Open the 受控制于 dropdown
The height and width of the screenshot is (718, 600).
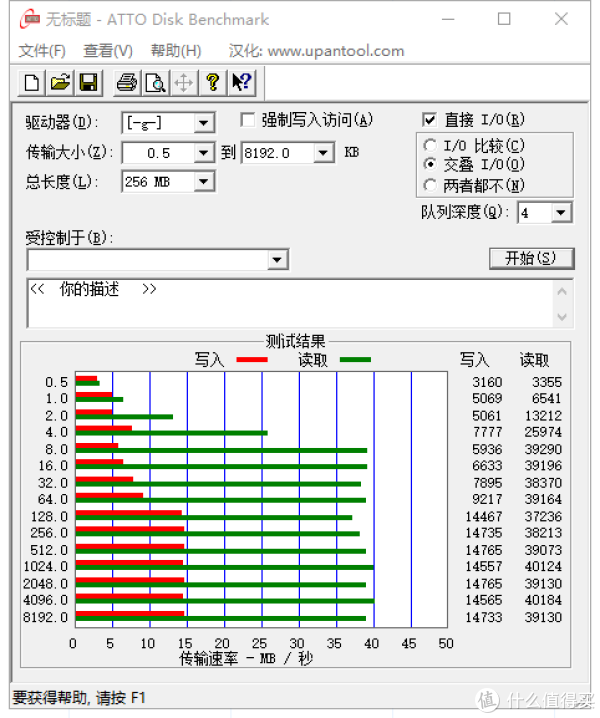277,260
